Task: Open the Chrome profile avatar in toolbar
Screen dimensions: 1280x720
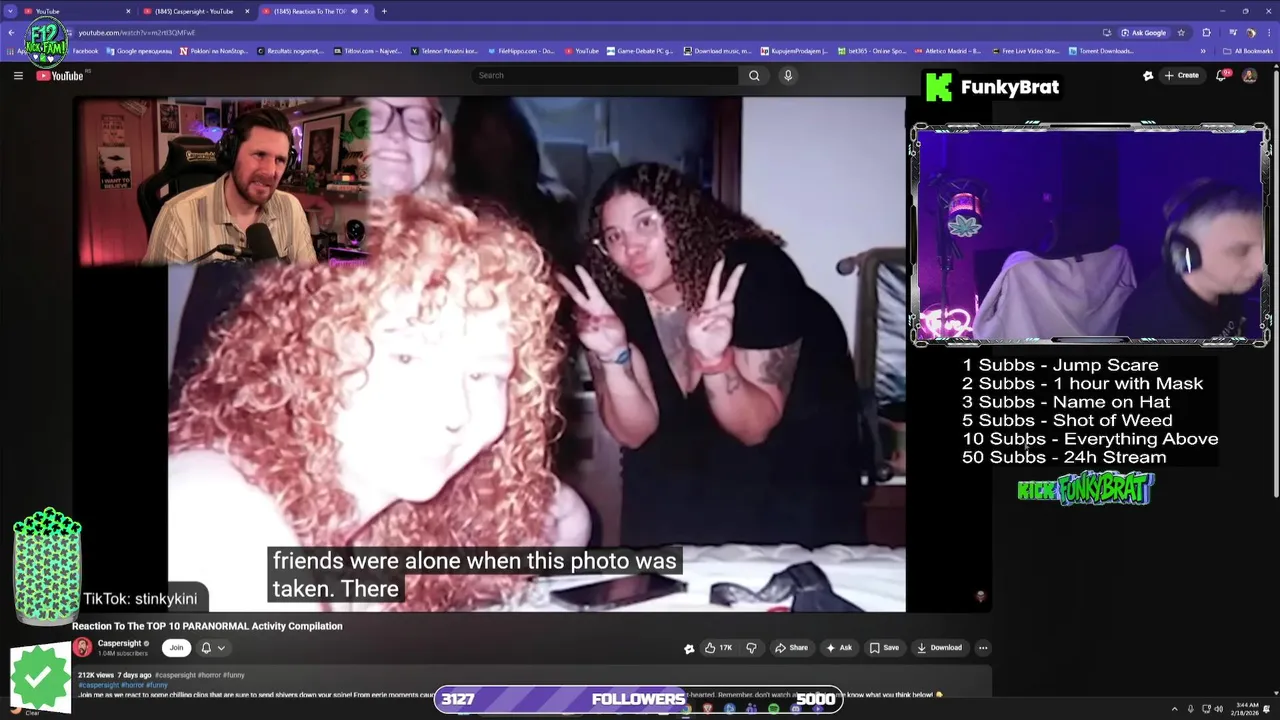Action: point(1251,32)
